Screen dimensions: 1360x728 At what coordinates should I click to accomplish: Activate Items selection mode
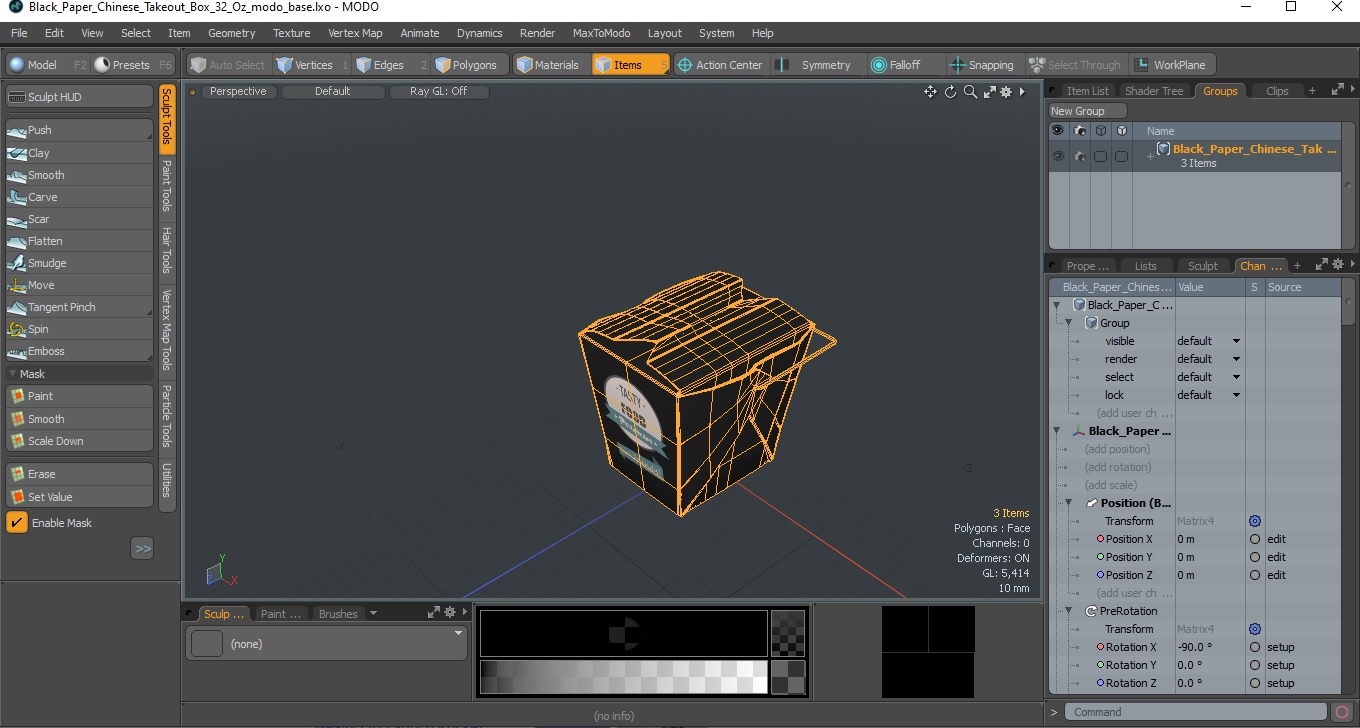629,65
